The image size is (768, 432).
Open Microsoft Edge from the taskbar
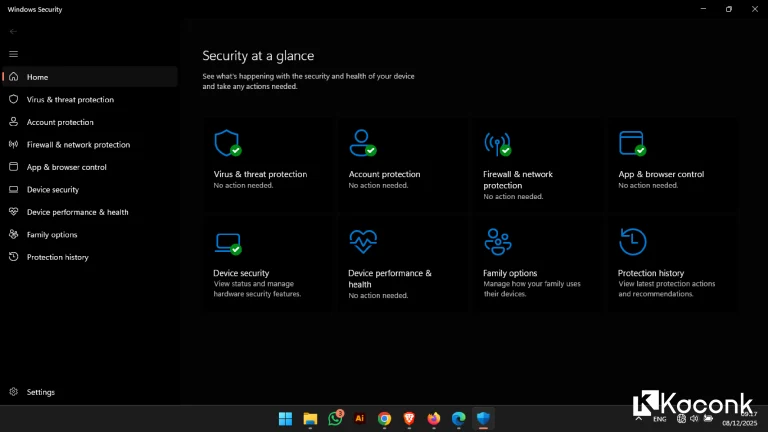458,419
